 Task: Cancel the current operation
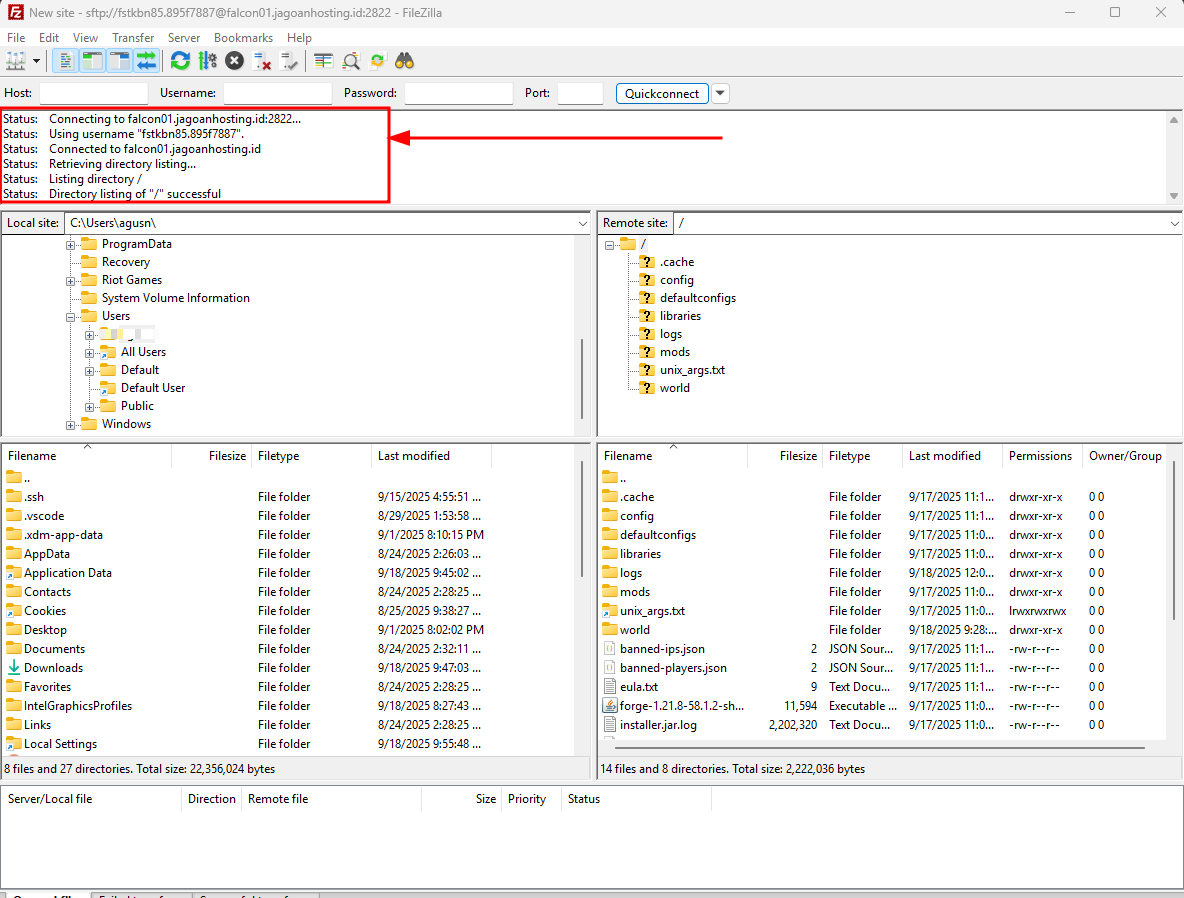pyautogui.click(x=234, y=61)
